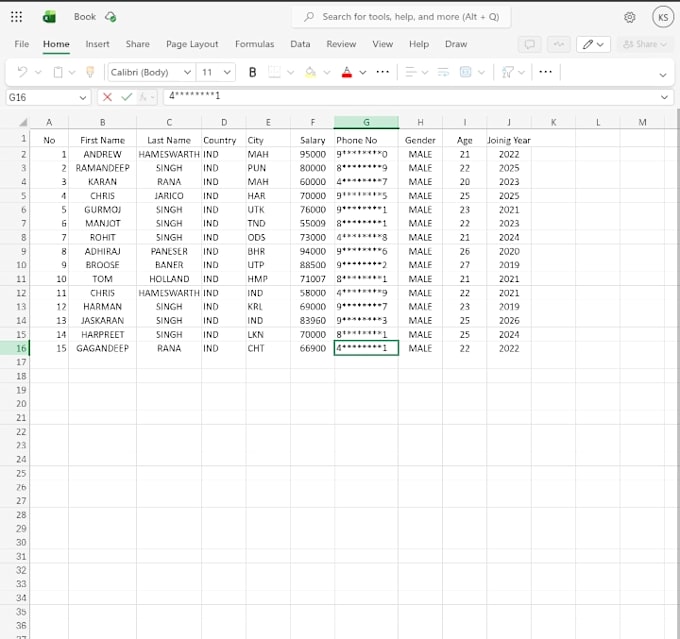Expand the Undo dropdown arrow

(x=38, y=72)
